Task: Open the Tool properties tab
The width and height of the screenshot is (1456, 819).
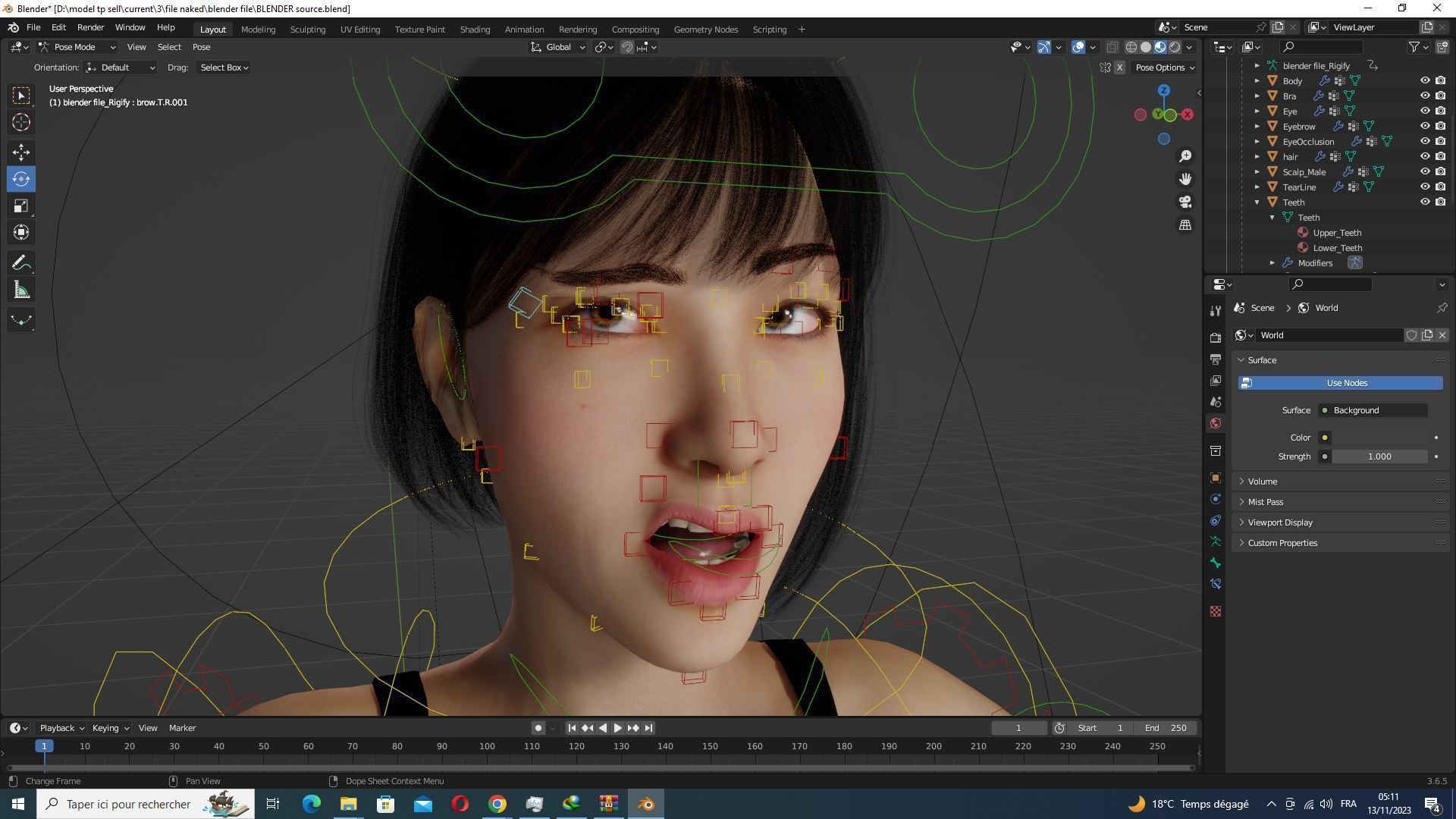Action: point(1216,311)
